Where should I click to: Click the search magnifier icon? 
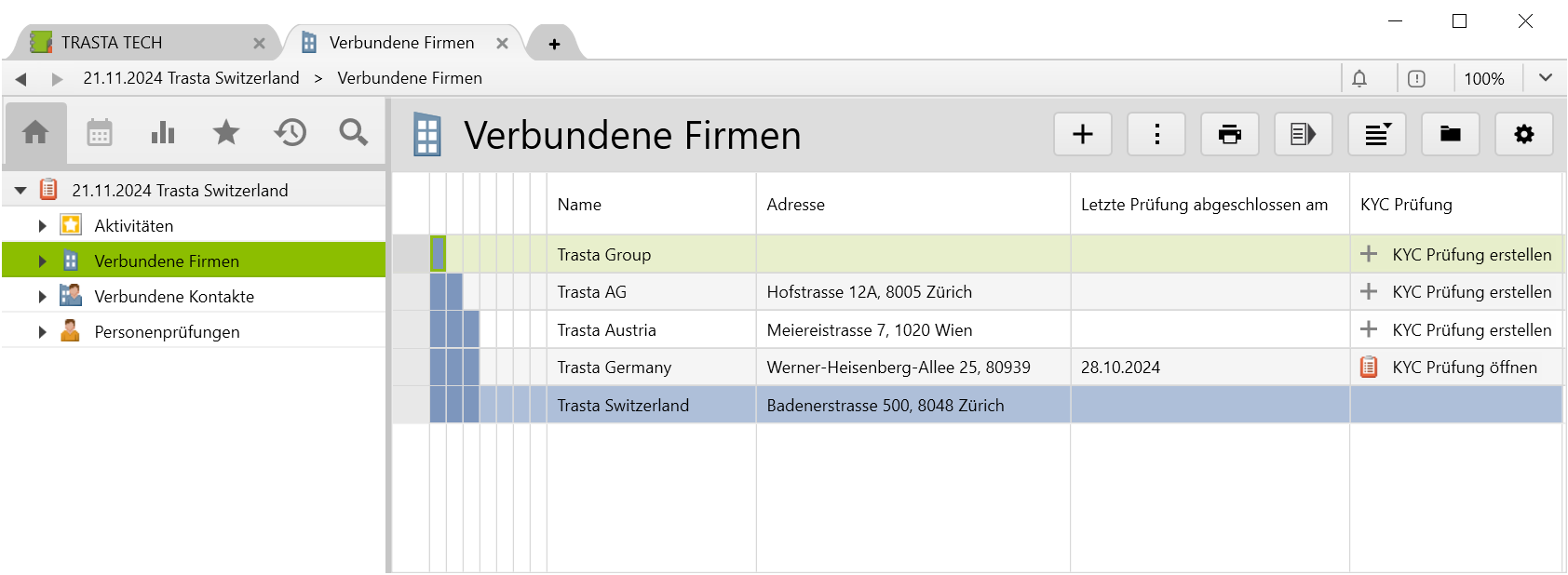tap(354, 133)
